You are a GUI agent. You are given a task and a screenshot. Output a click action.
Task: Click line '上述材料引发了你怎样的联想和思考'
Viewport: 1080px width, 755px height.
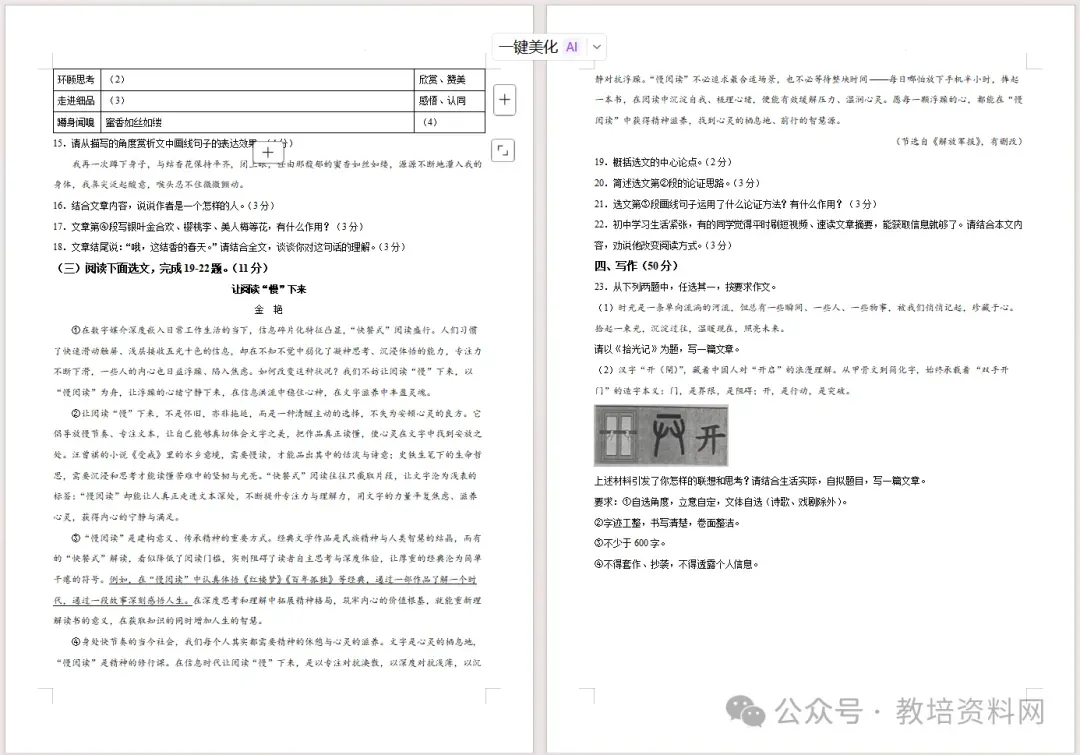coord(760,481)
